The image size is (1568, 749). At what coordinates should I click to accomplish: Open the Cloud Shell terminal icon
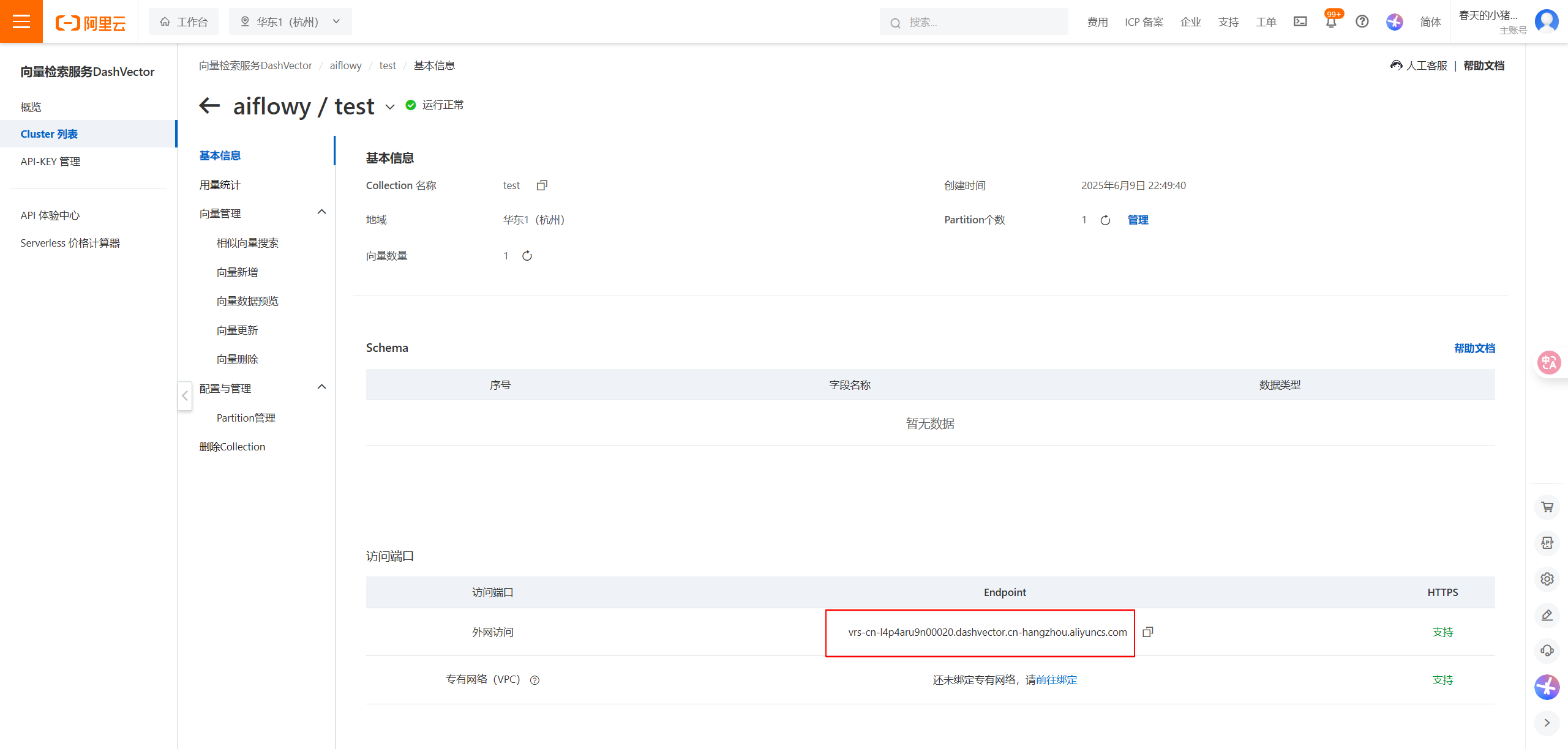tap(1300, 22)
